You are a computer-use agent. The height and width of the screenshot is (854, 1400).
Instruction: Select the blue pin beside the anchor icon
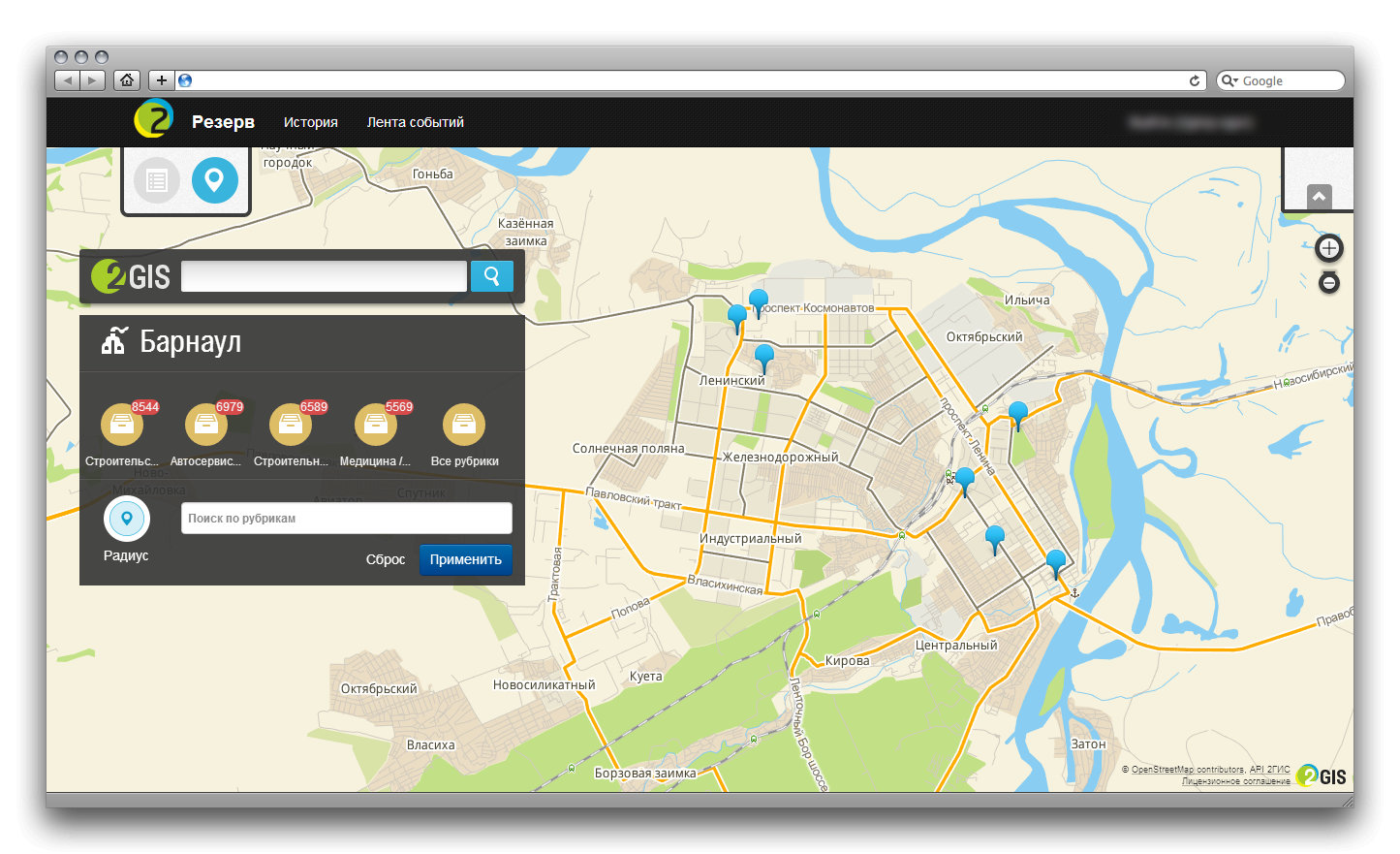pyautogui.click(x=1056, y=563)
